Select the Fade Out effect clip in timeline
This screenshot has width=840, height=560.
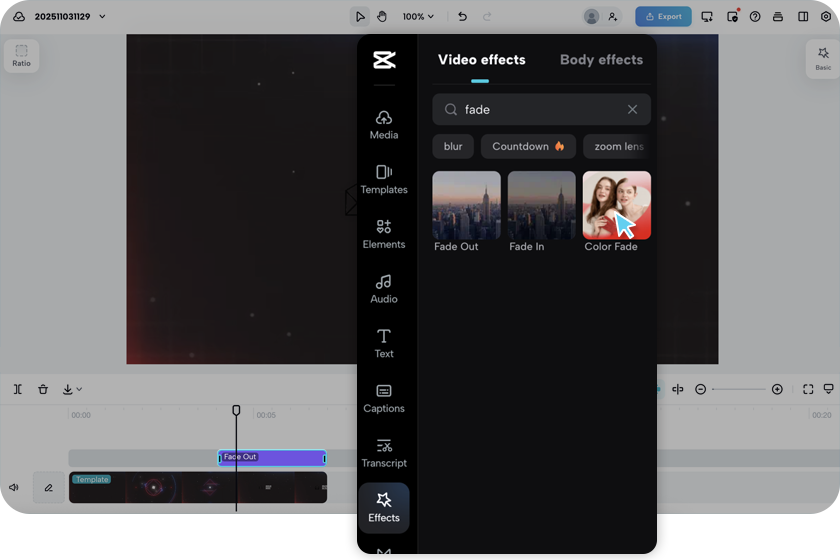pos(272,458)
